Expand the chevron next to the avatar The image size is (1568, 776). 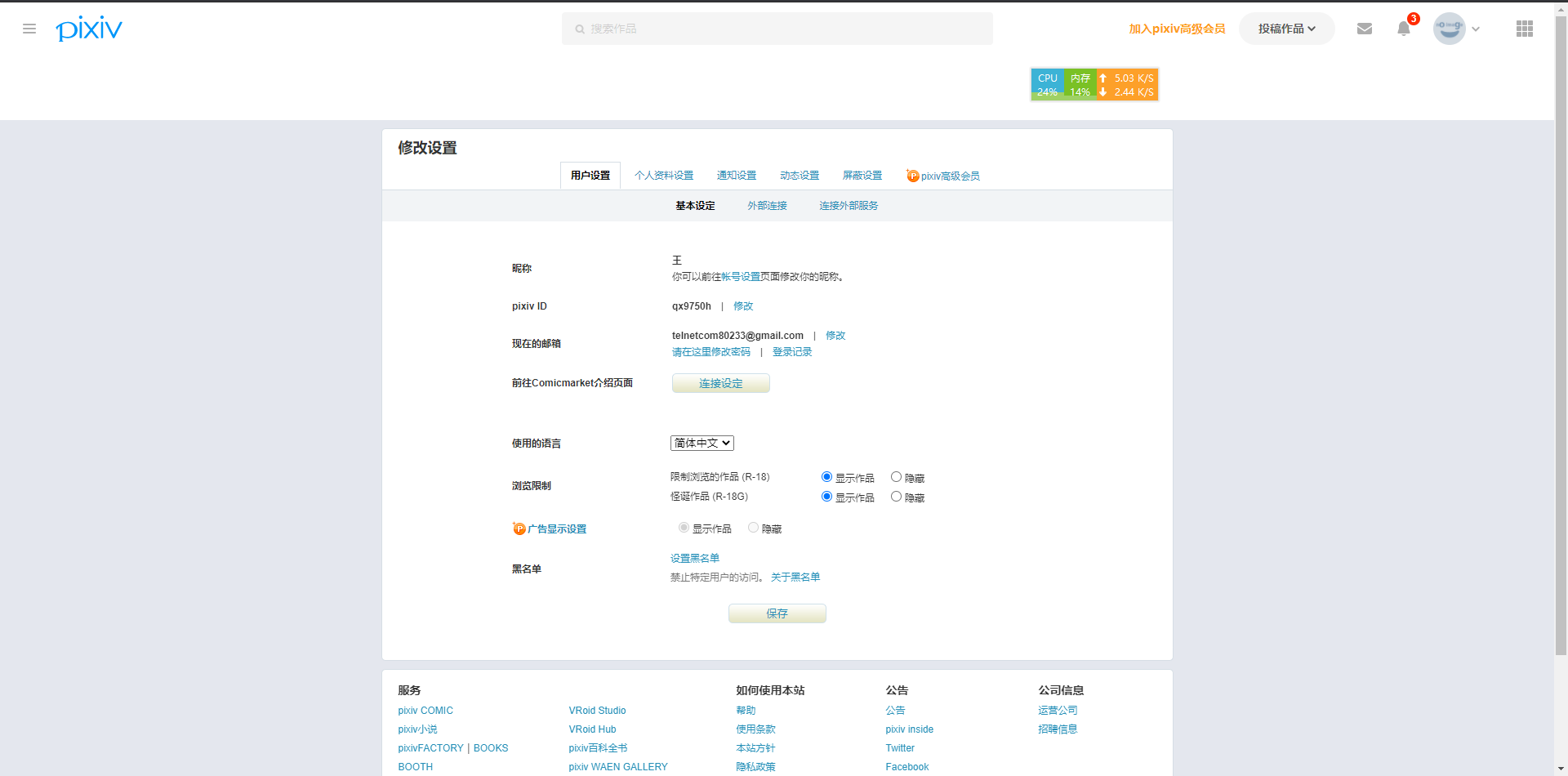coord(1477,29)
